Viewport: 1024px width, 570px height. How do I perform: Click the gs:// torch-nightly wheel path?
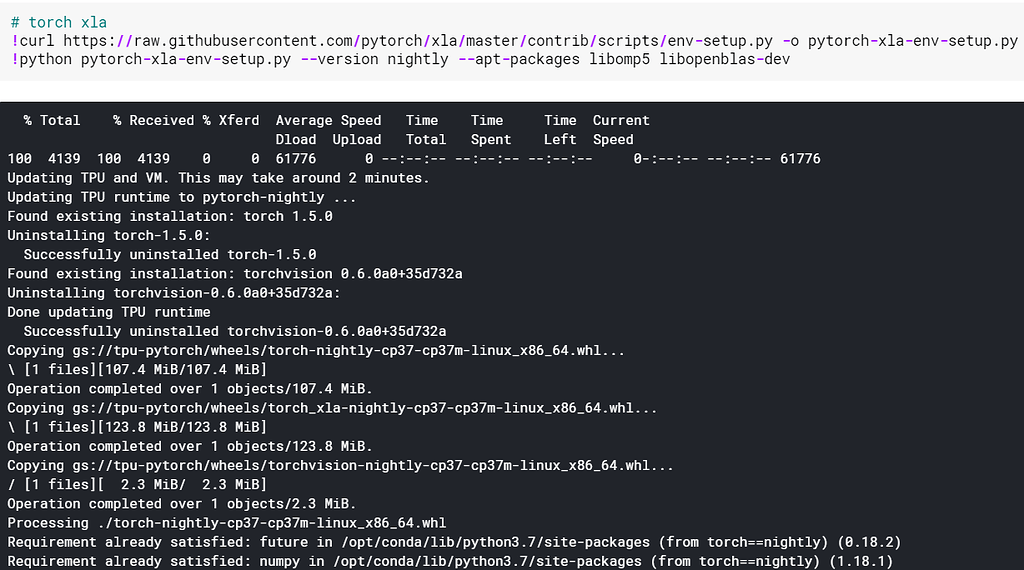tap(356, 351)
